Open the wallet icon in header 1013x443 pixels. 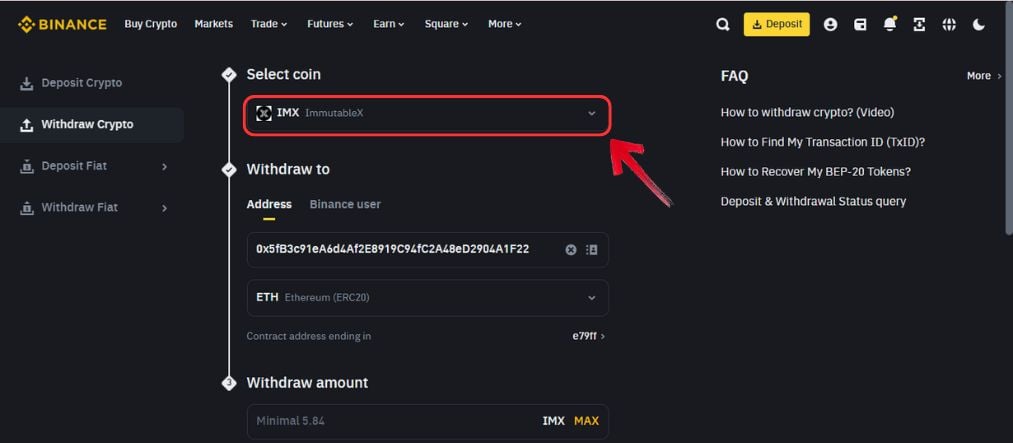pyautogui.click(x=860, y=25)
